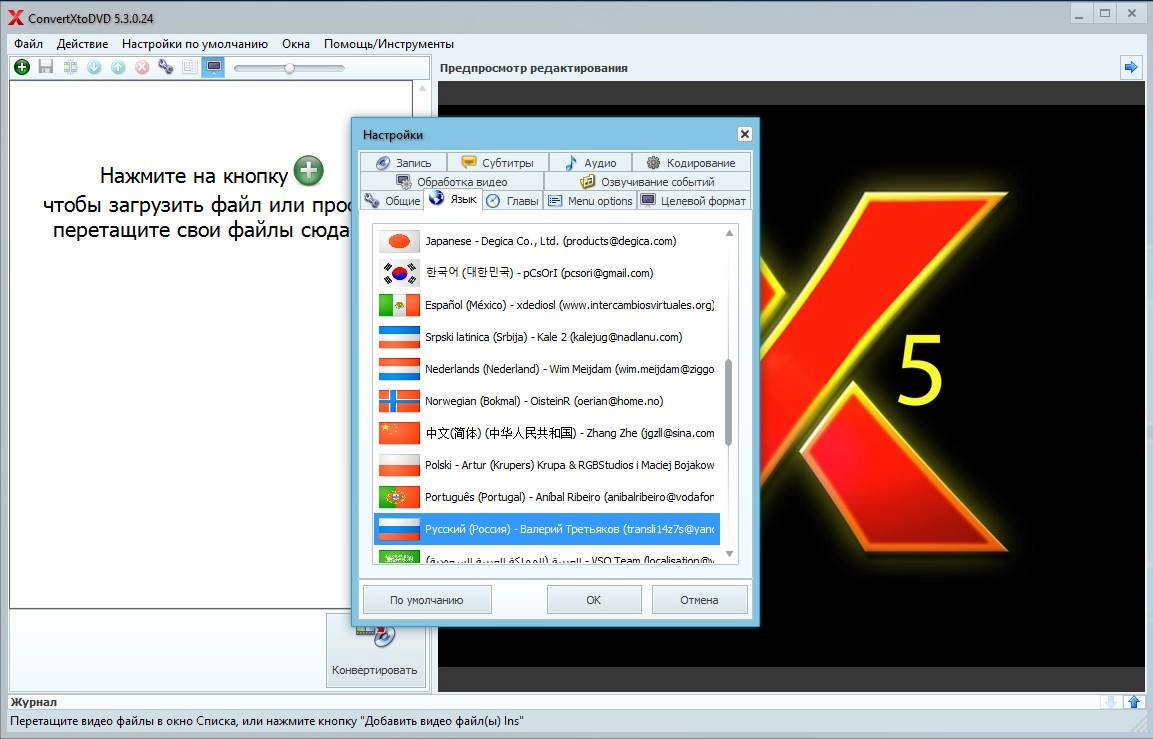1153x739 pixels.
Task: Select the Chinese 中文(简体) language entry
Action: [547, 433]
